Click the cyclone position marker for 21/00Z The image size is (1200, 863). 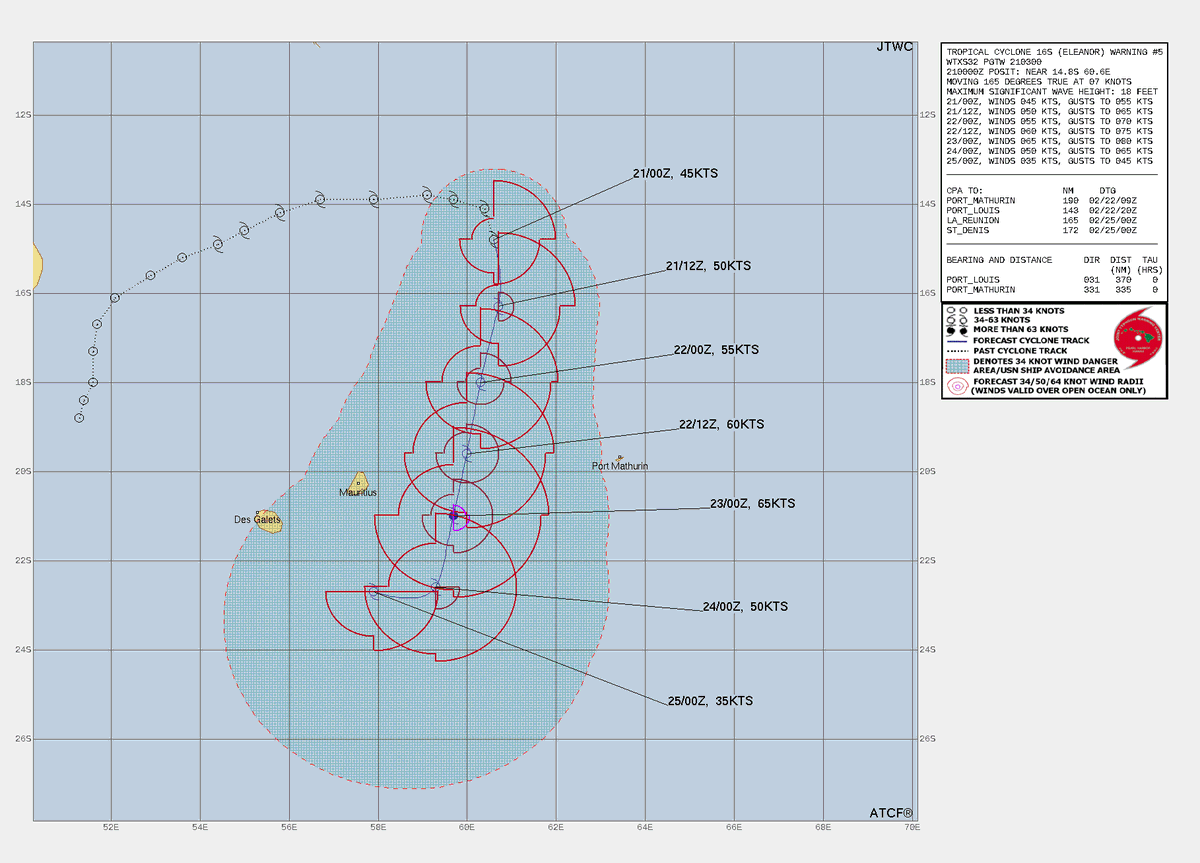click(494, 240)
